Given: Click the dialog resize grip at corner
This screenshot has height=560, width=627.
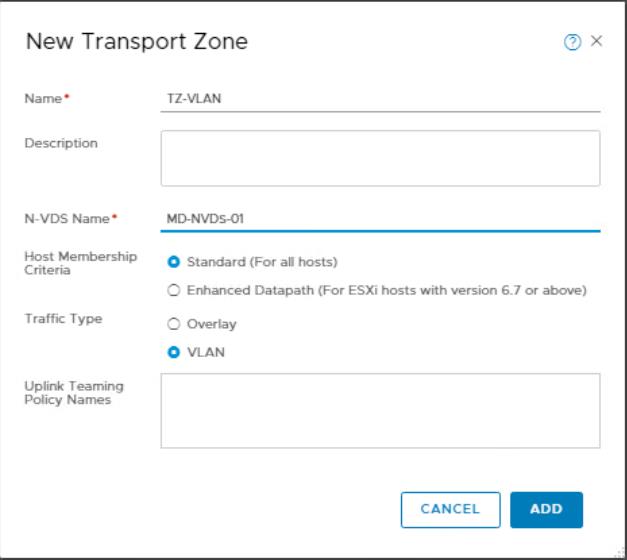Looking at the screenshot, I should 620,552.
